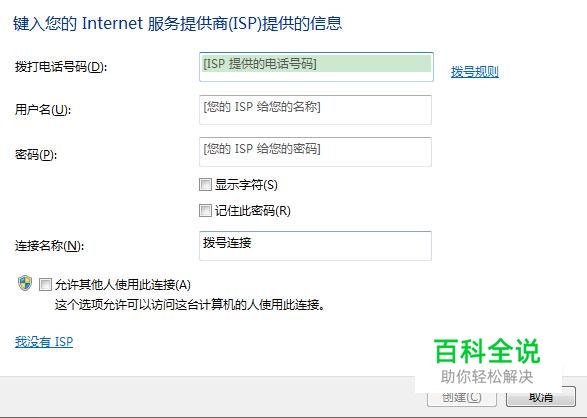Toggle the 允许其他人使用此连接(A) checkbox

45,285
